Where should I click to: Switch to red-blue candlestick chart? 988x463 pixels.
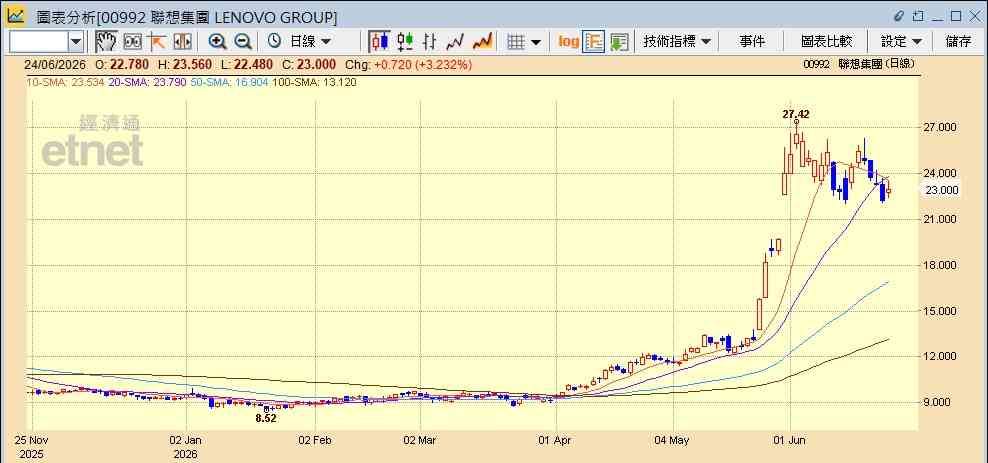tap(379, 42)
